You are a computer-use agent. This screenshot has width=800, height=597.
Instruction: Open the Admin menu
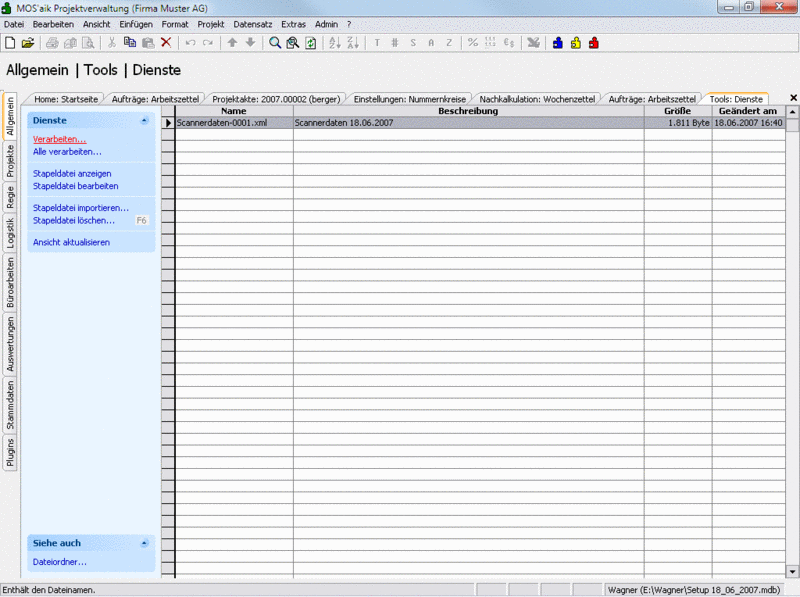[326, 24]
